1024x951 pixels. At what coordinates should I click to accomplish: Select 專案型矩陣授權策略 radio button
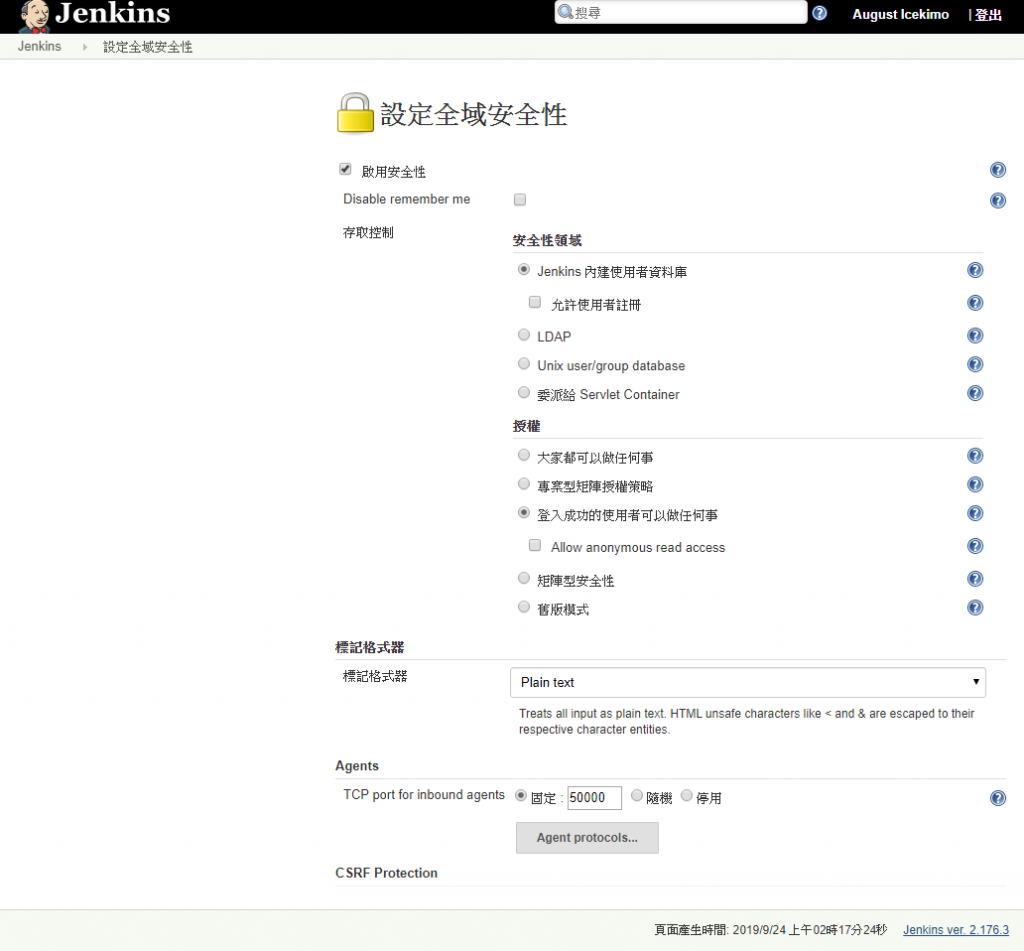tap(523, 483)
